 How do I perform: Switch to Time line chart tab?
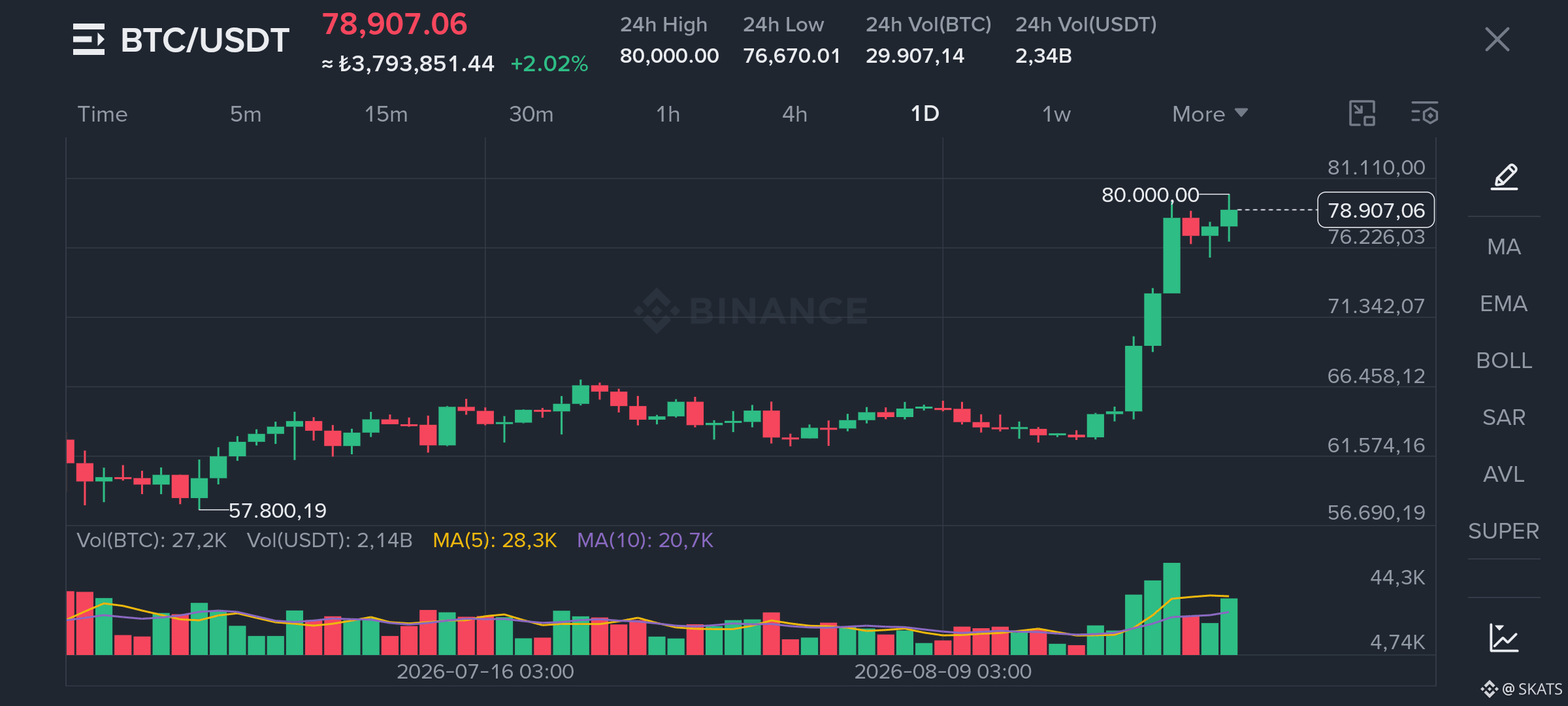[x=103, y=114]
